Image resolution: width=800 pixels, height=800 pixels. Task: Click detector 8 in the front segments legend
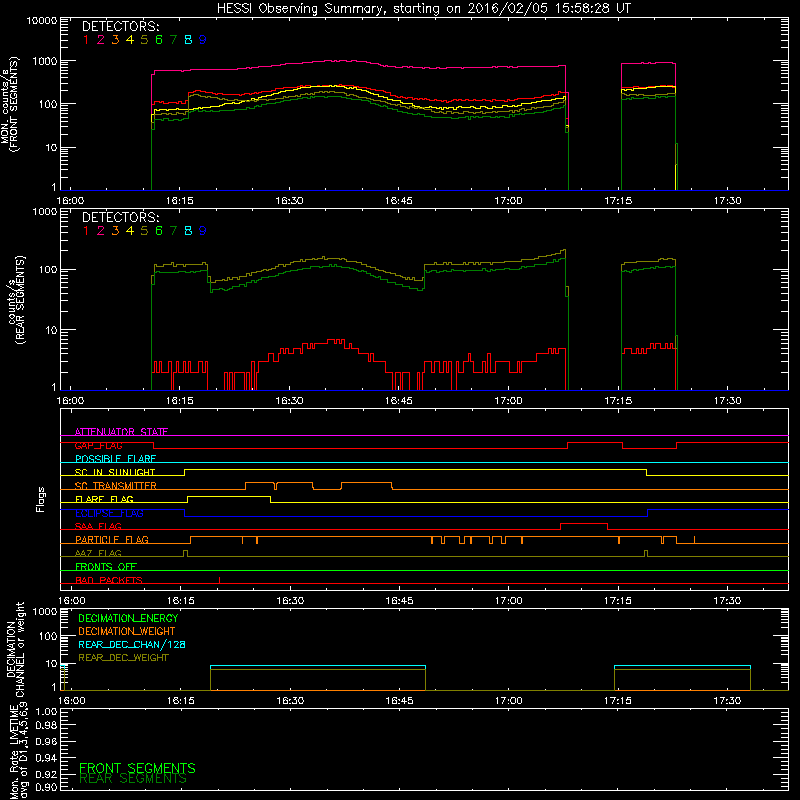[x=188, y=40]
